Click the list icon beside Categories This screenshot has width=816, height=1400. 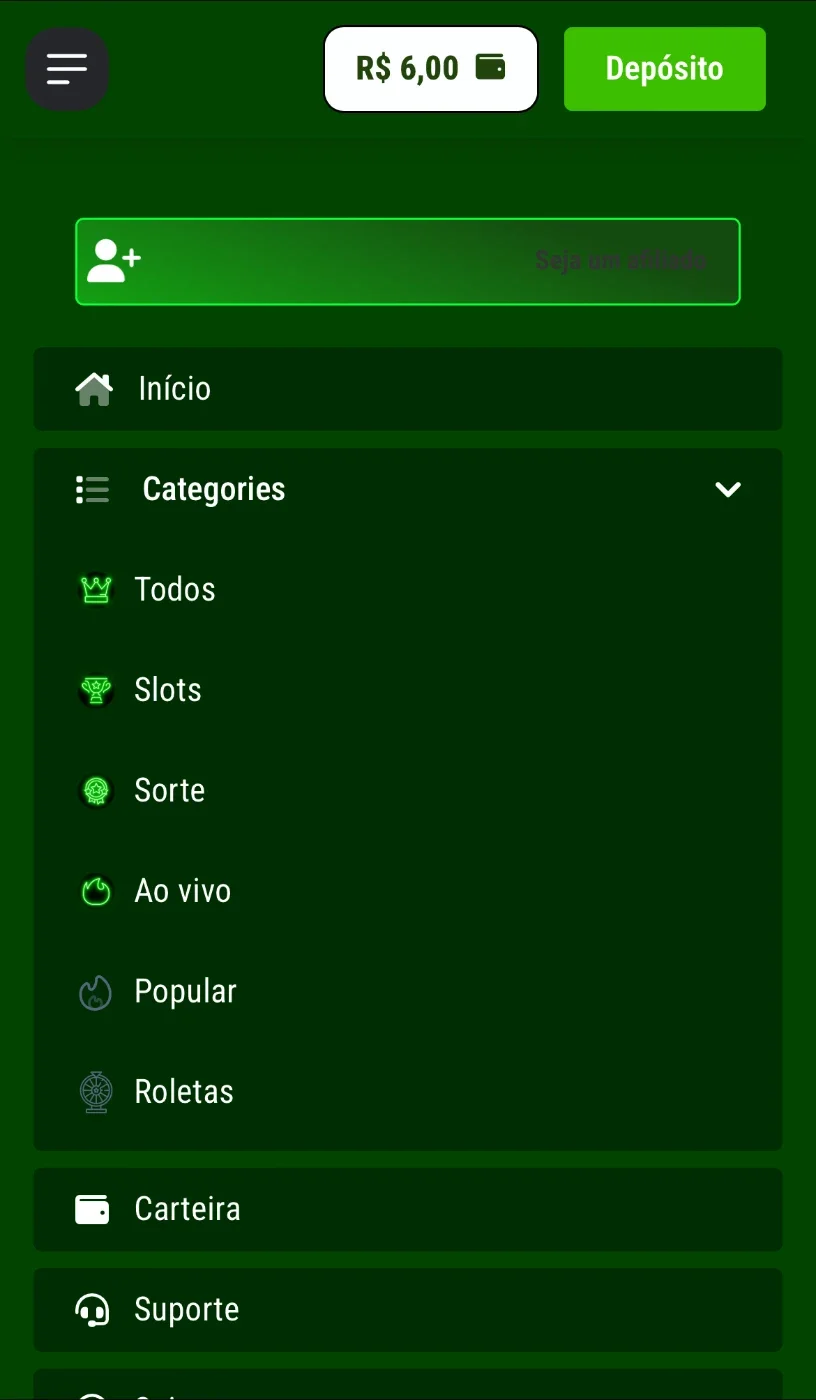coord(93,490)
